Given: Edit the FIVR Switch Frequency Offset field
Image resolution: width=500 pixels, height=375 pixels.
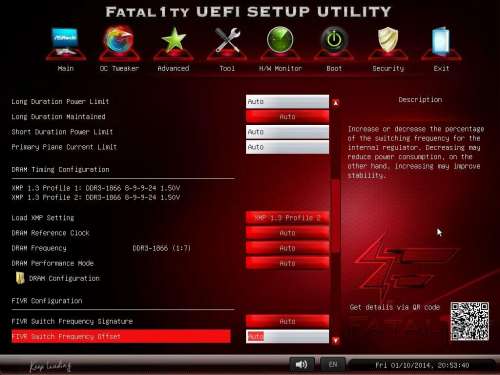Looking at the screenshot, I should coord(287,336).
